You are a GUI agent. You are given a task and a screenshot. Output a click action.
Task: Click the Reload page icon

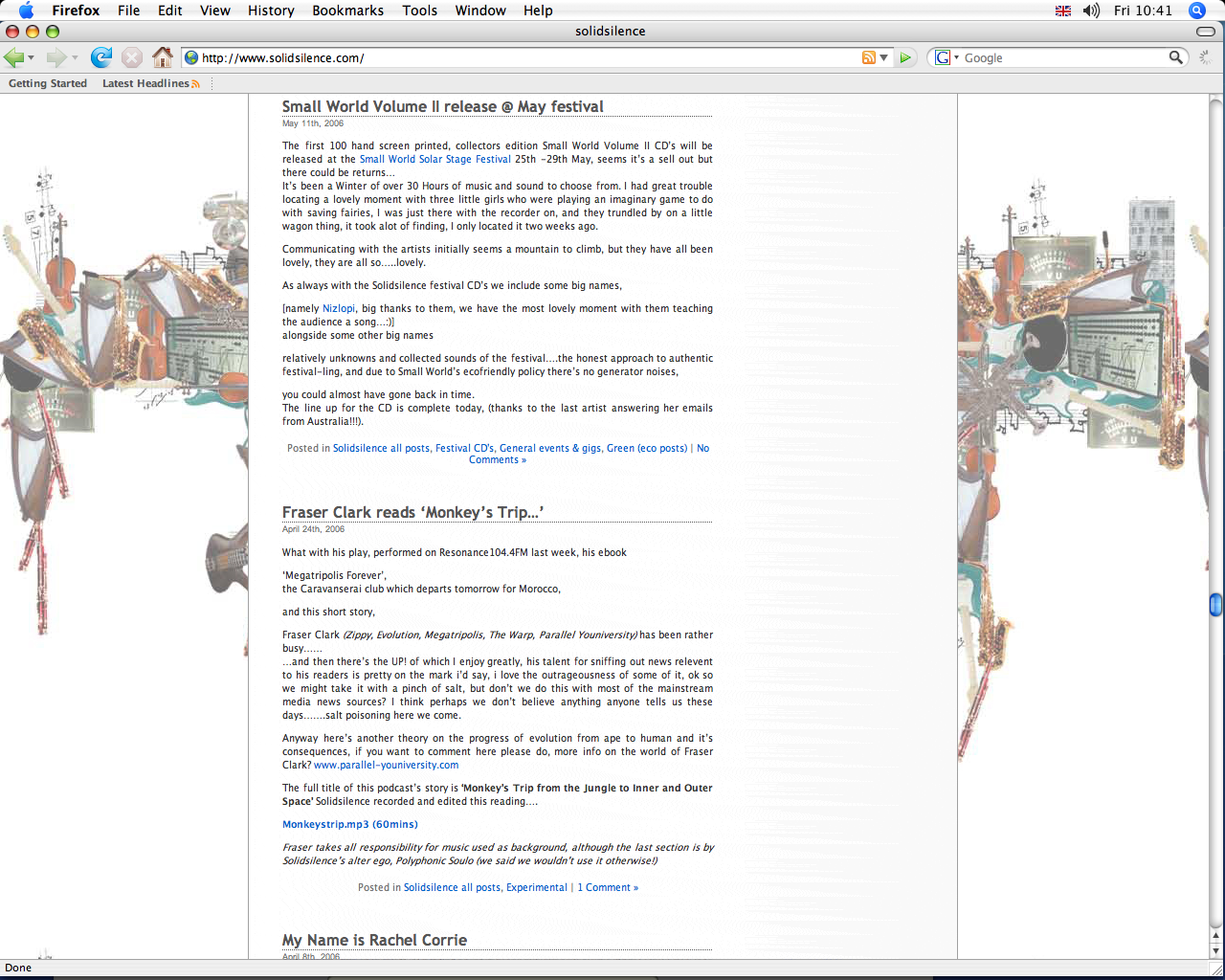pyautogui.click(x=100, y=57)
